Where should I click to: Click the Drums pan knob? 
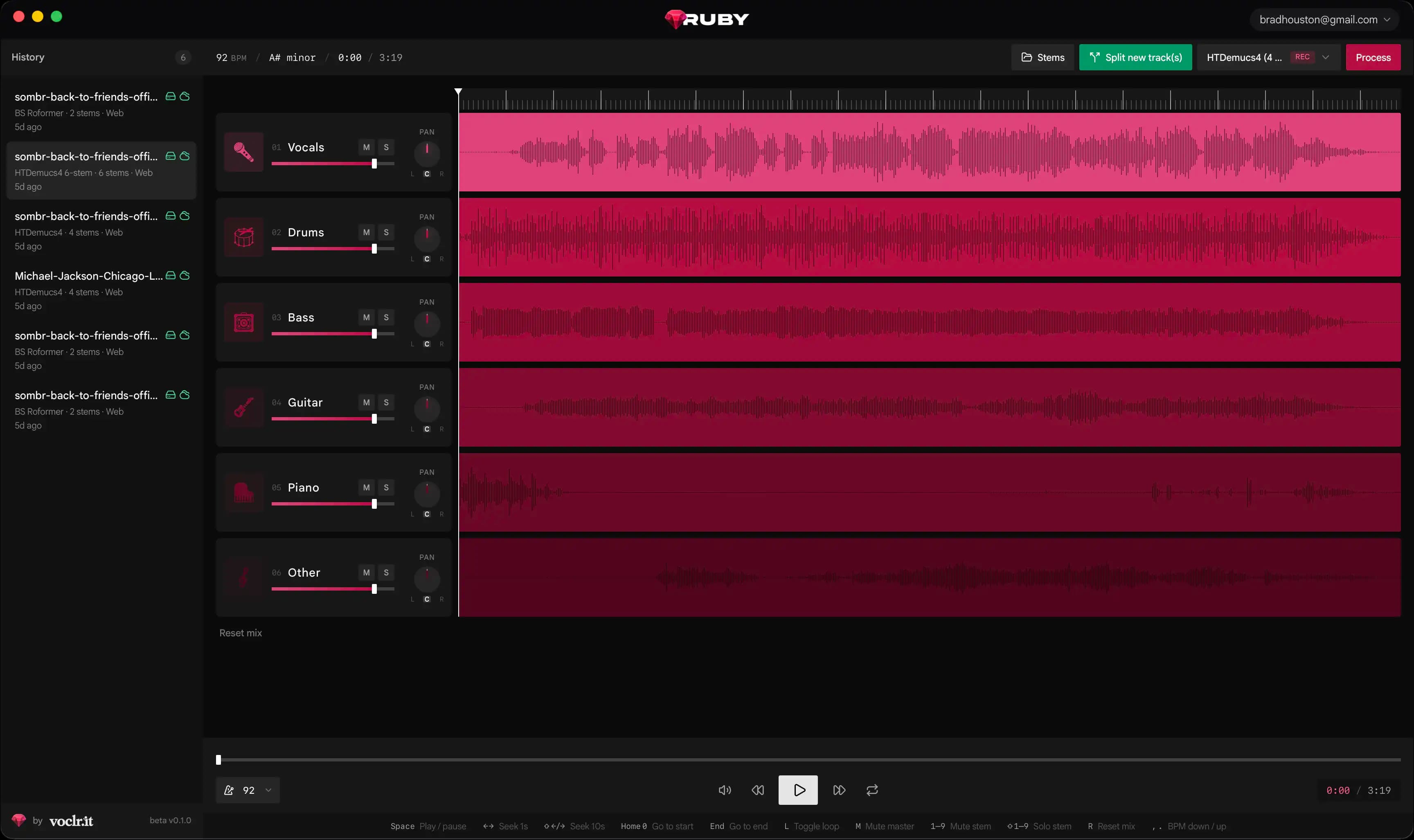(427, 238)
